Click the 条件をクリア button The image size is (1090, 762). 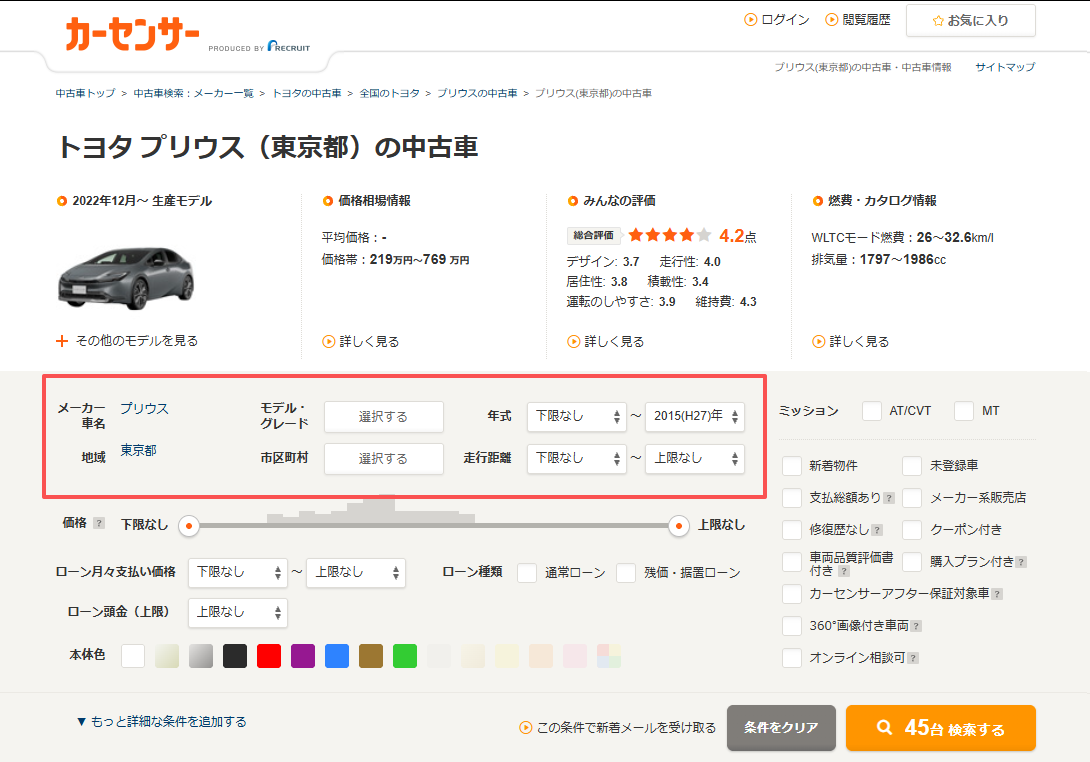point(781,728)
